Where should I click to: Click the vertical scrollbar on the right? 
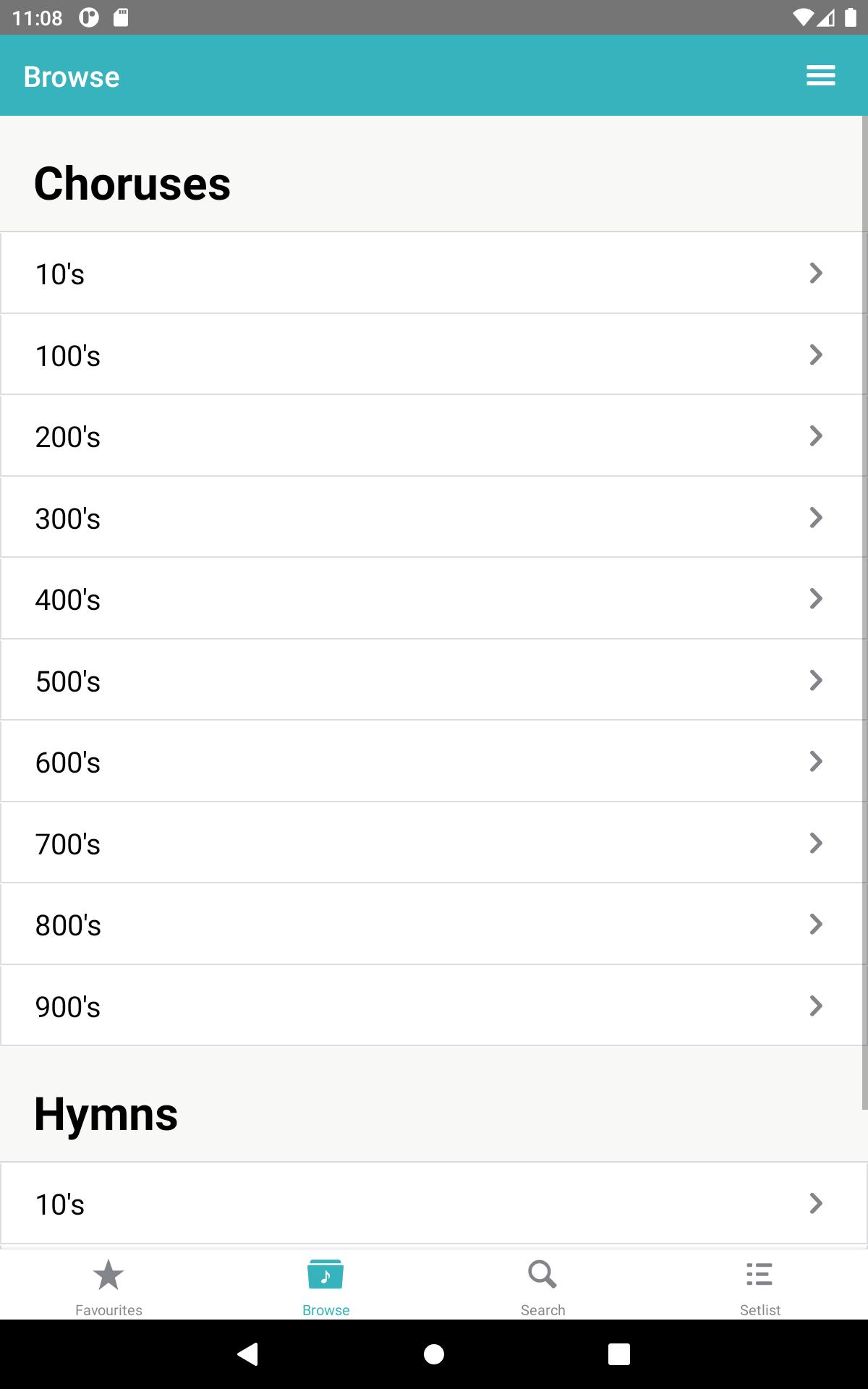pos(864,612)
